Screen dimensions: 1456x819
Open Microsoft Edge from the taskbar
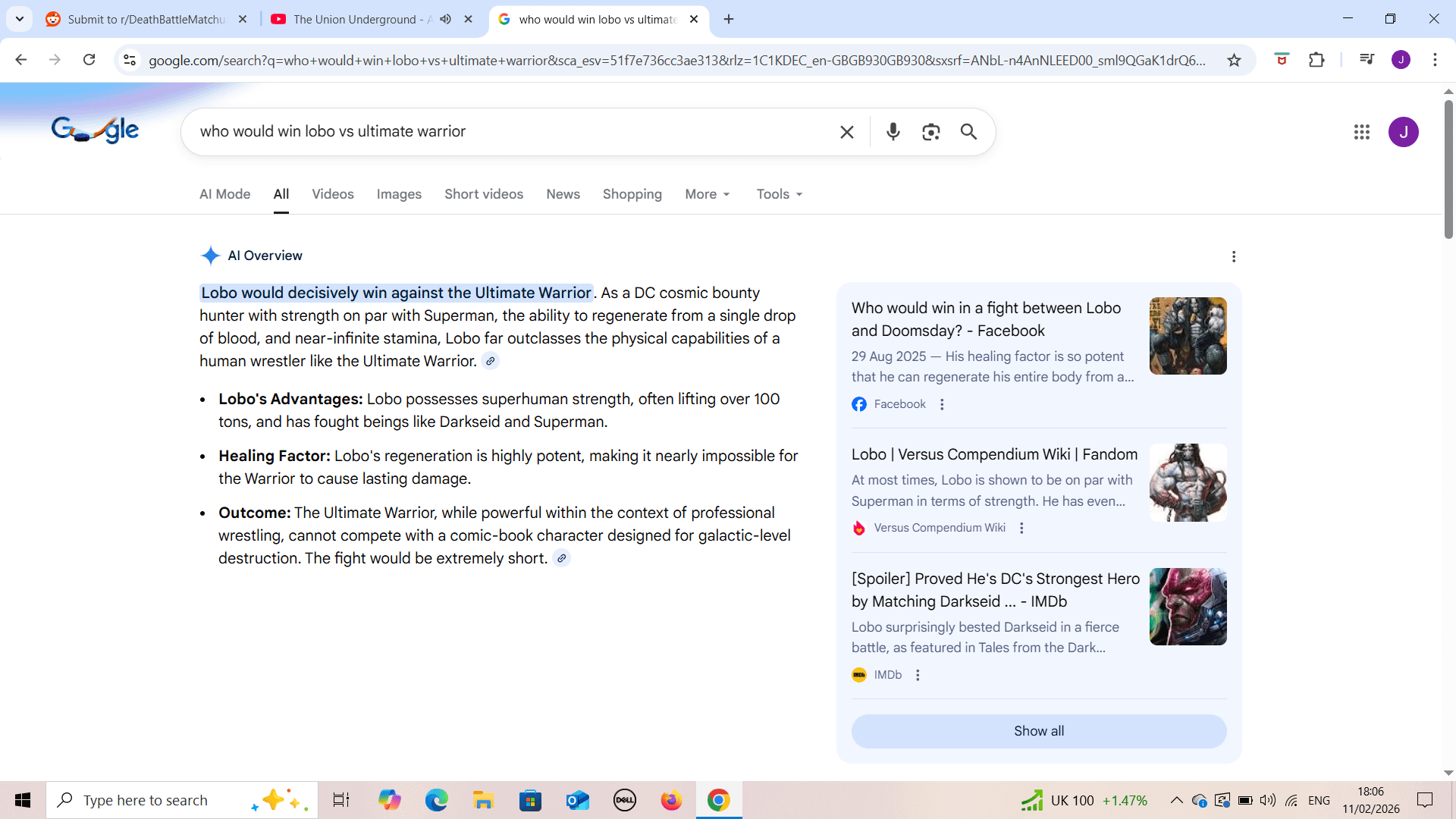436,800
